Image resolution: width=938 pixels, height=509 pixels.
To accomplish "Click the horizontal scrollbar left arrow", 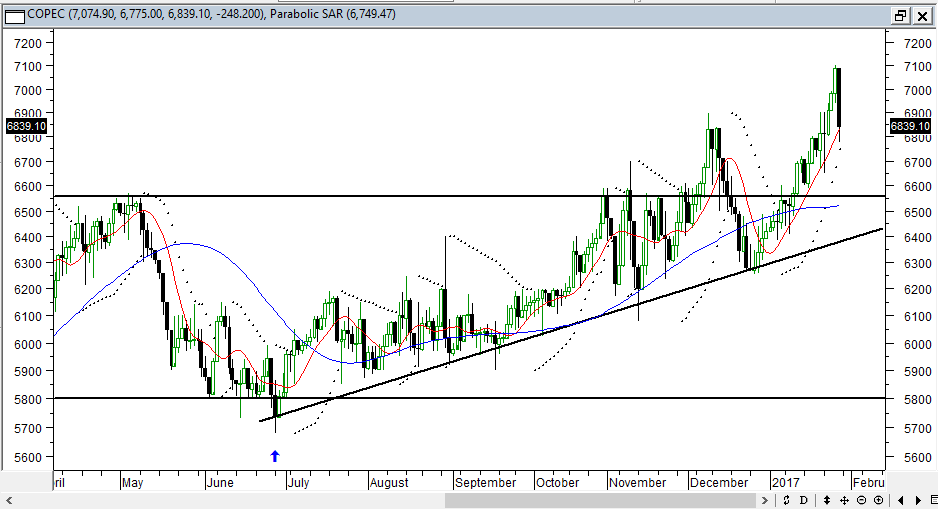I will coord(9,500).
